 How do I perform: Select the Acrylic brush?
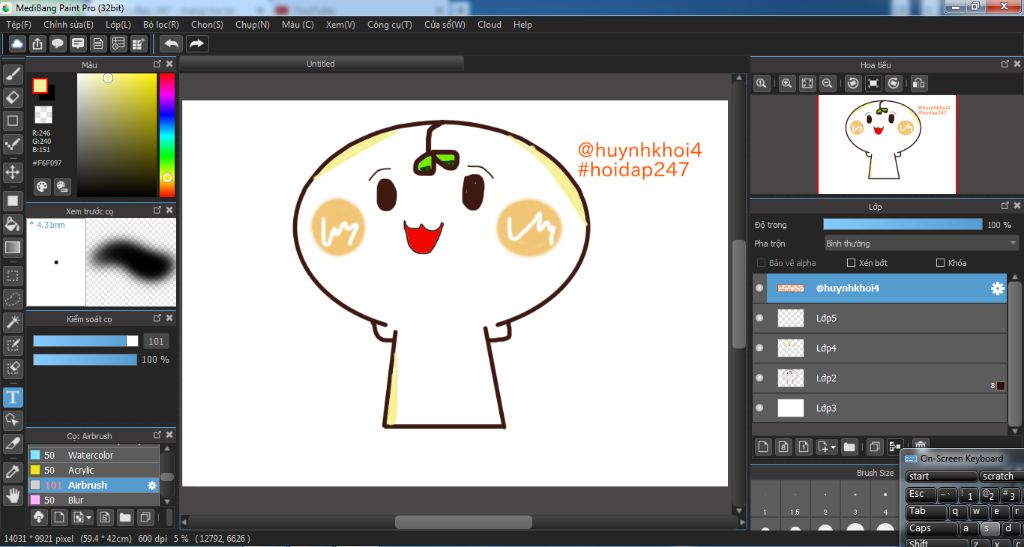point(93,470)
